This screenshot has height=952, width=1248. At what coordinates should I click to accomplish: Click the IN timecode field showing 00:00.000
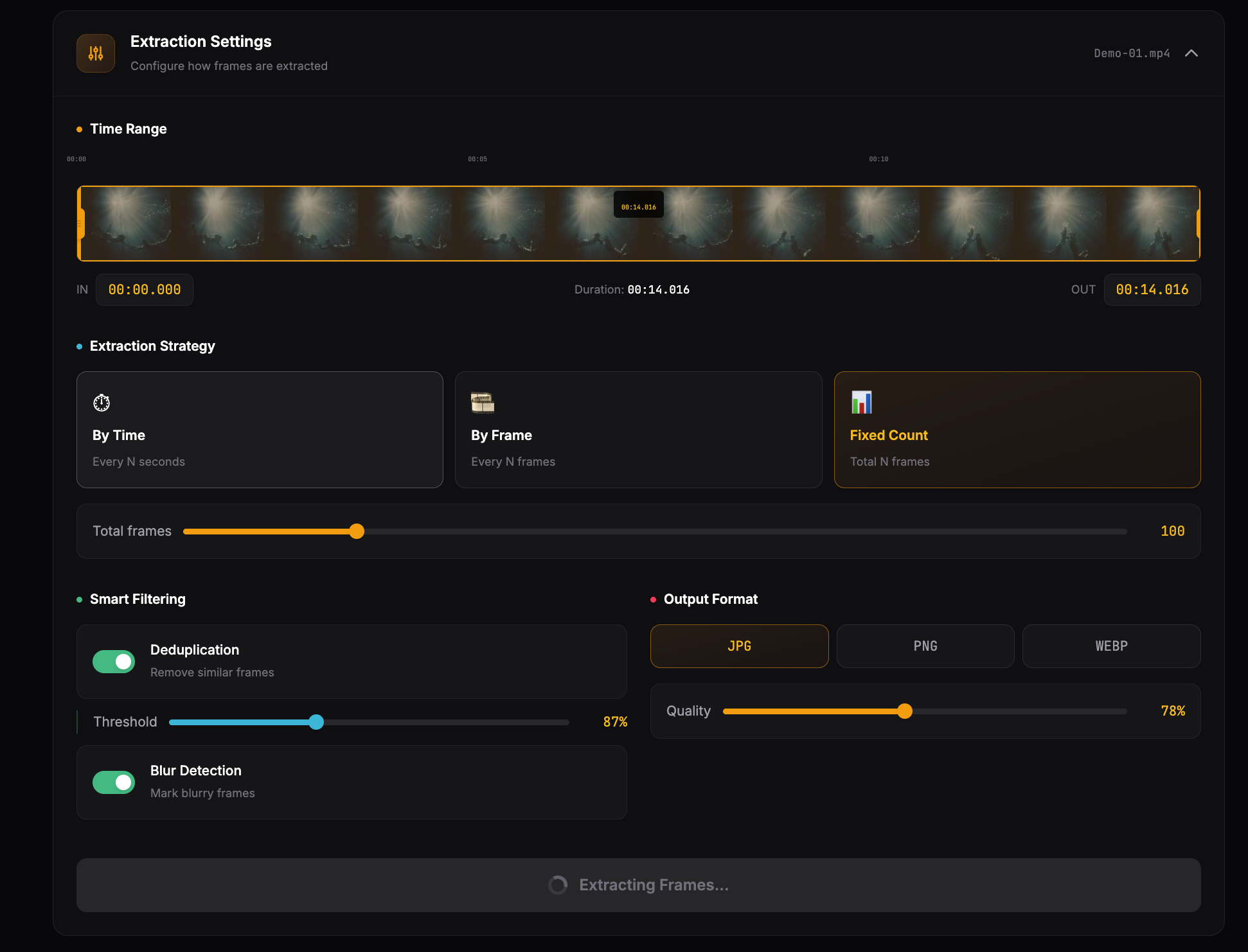[144, 289]
